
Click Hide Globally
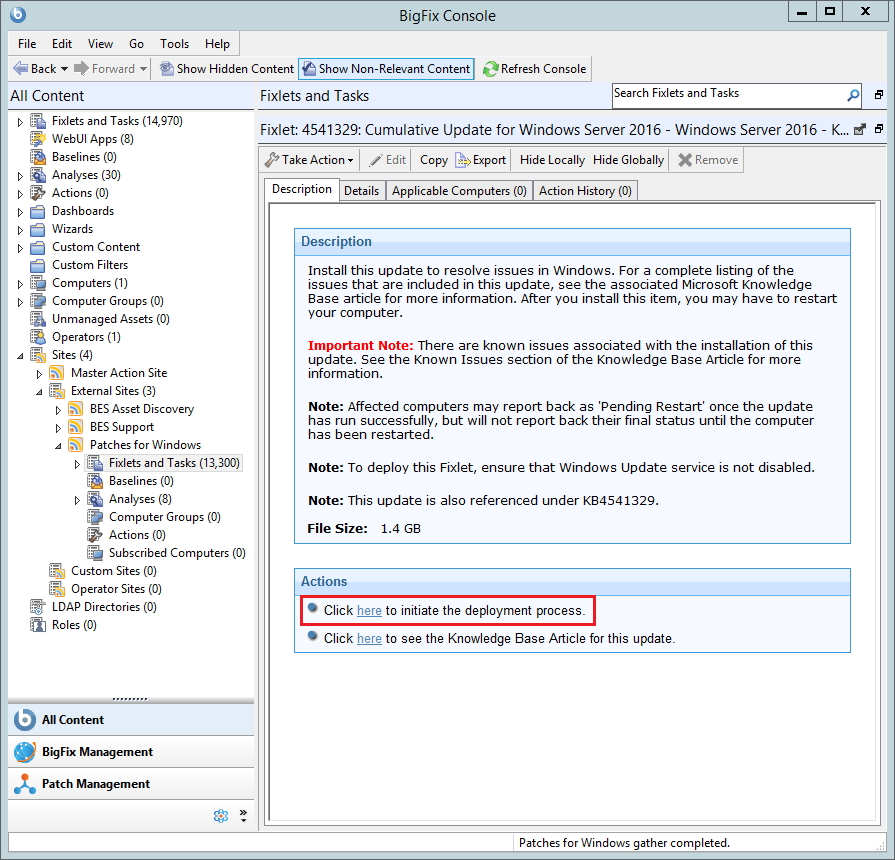pos(628,160)
